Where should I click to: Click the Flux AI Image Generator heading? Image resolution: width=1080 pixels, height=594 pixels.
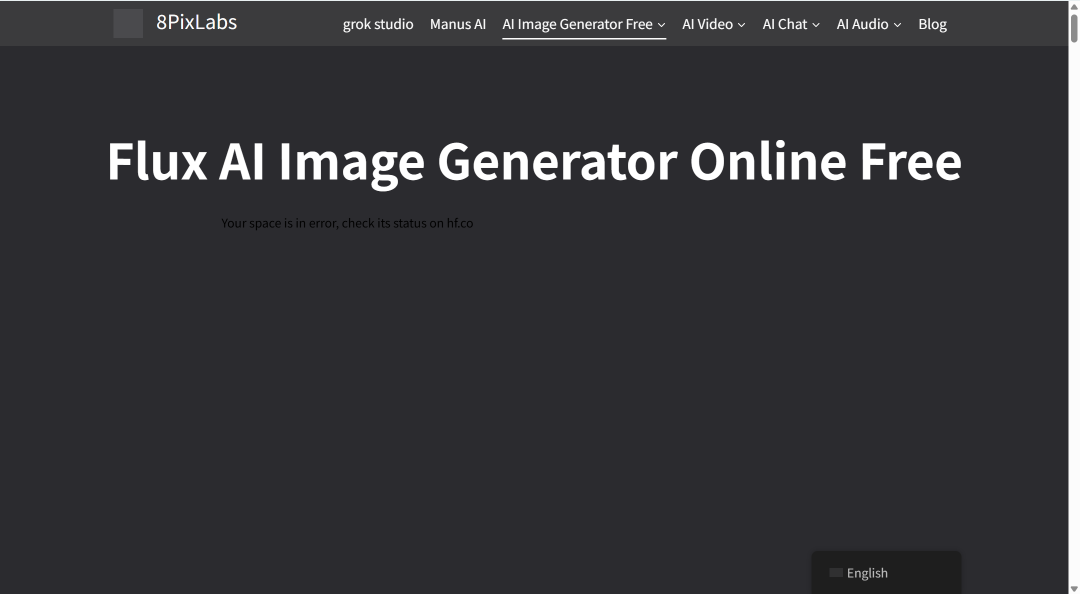tap(534, 163)
